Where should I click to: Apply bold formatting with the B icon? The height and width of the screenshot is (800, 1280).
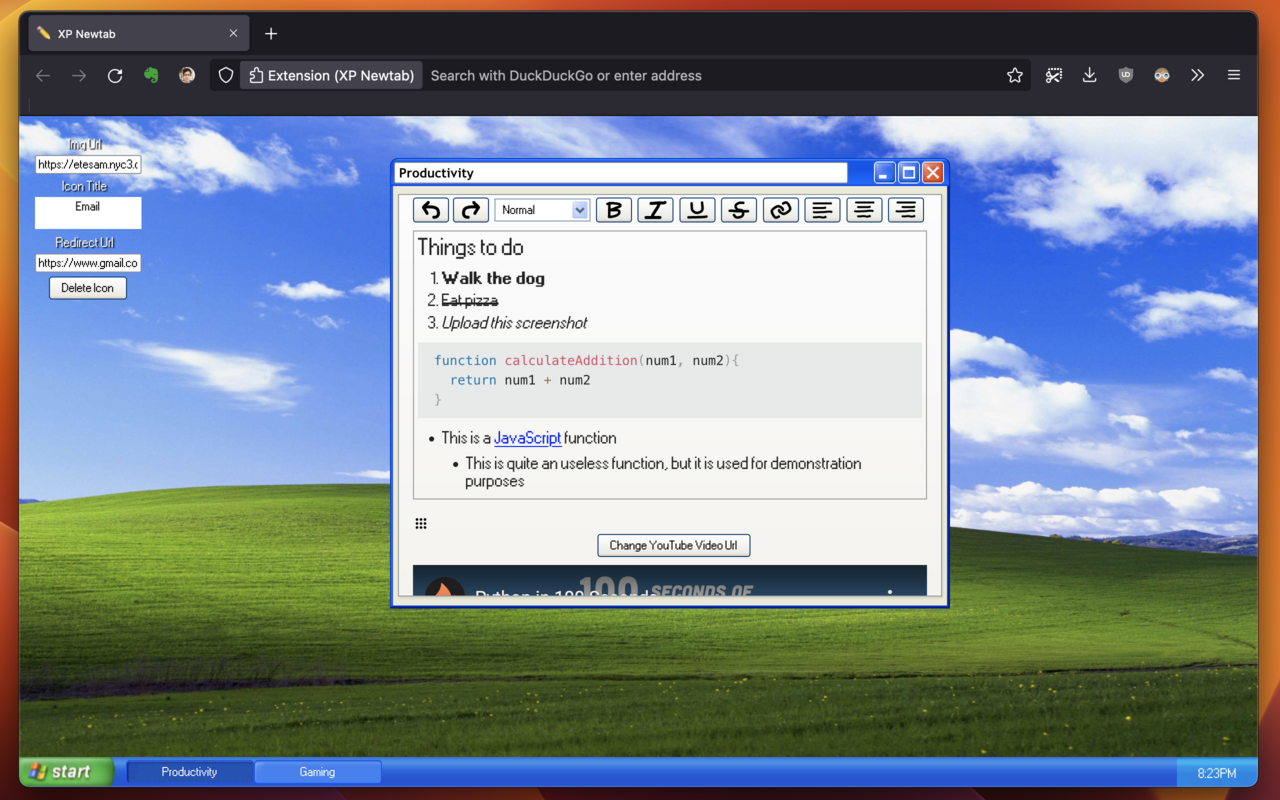(x=613, y=210)
